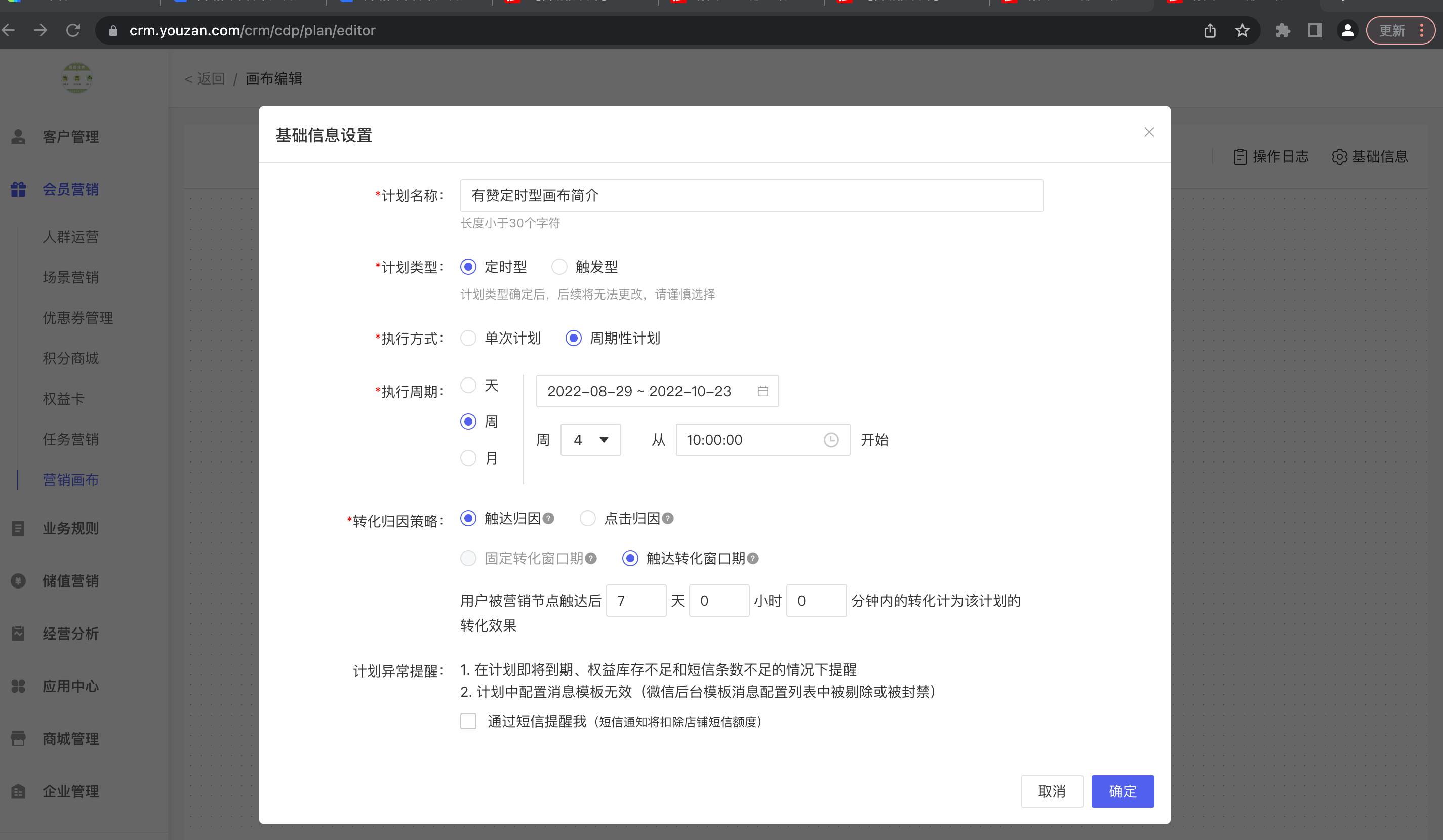
Task: Select 积分商城 submenu item
Action: 70,358
